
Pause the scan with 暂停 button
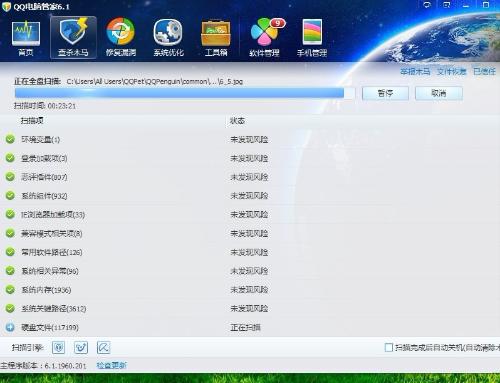click(385, 93)
